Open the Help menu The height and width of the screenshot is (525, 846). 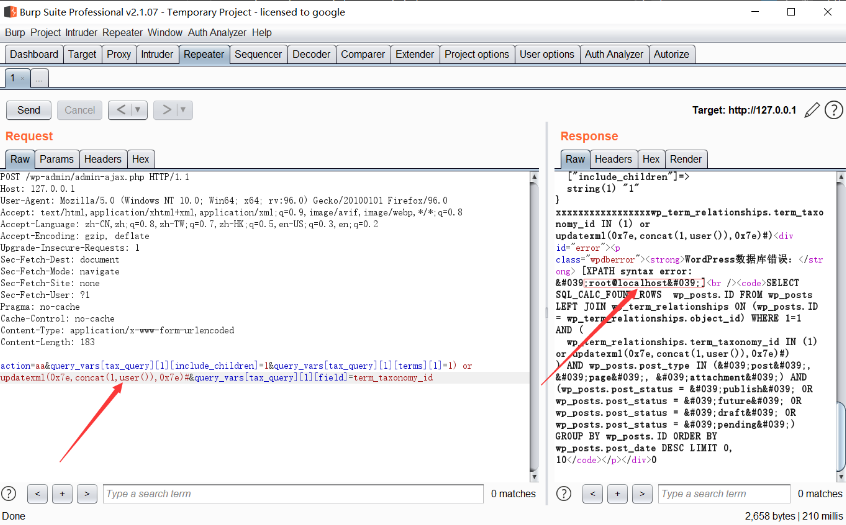coord(262,32)
